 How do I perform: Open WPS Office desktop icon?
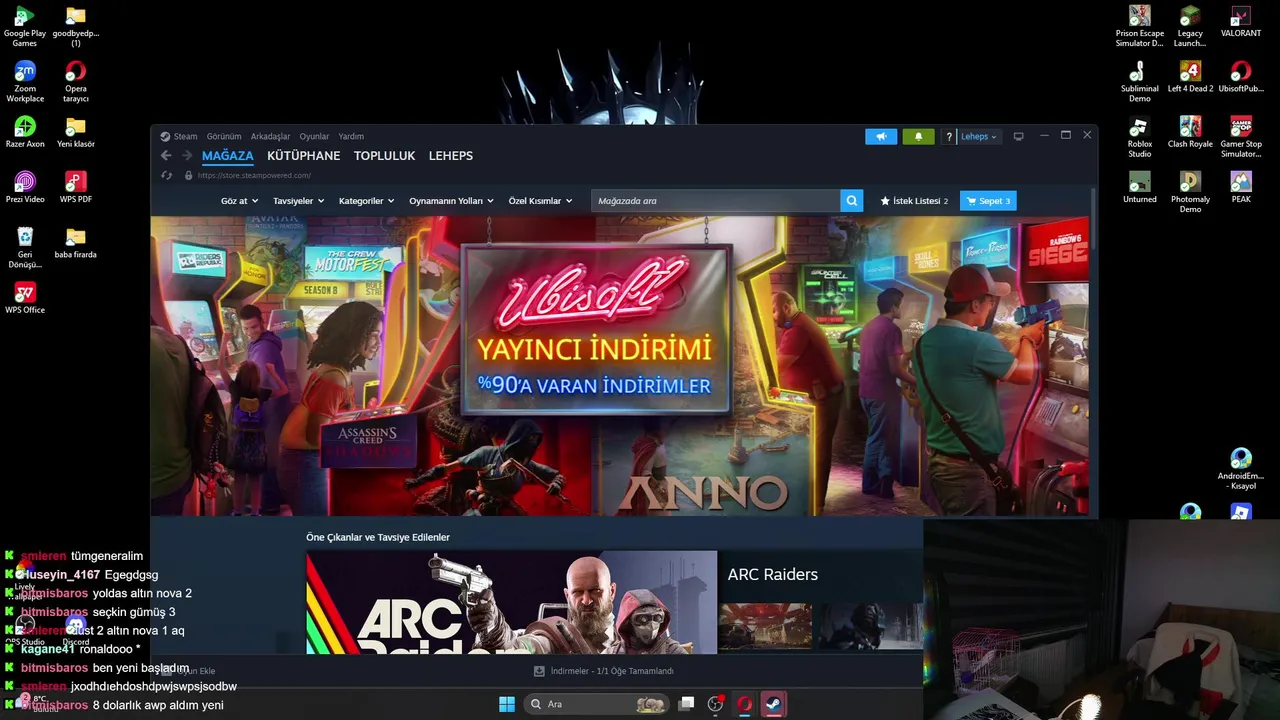25,298
